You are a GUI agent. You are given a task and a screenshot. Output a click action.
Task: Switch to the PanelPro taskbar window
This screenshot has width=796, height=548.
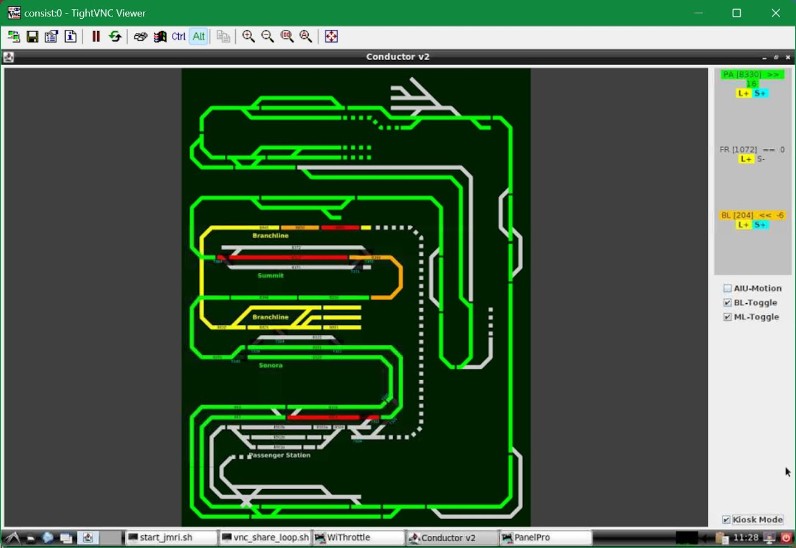(x=540, y=538)
